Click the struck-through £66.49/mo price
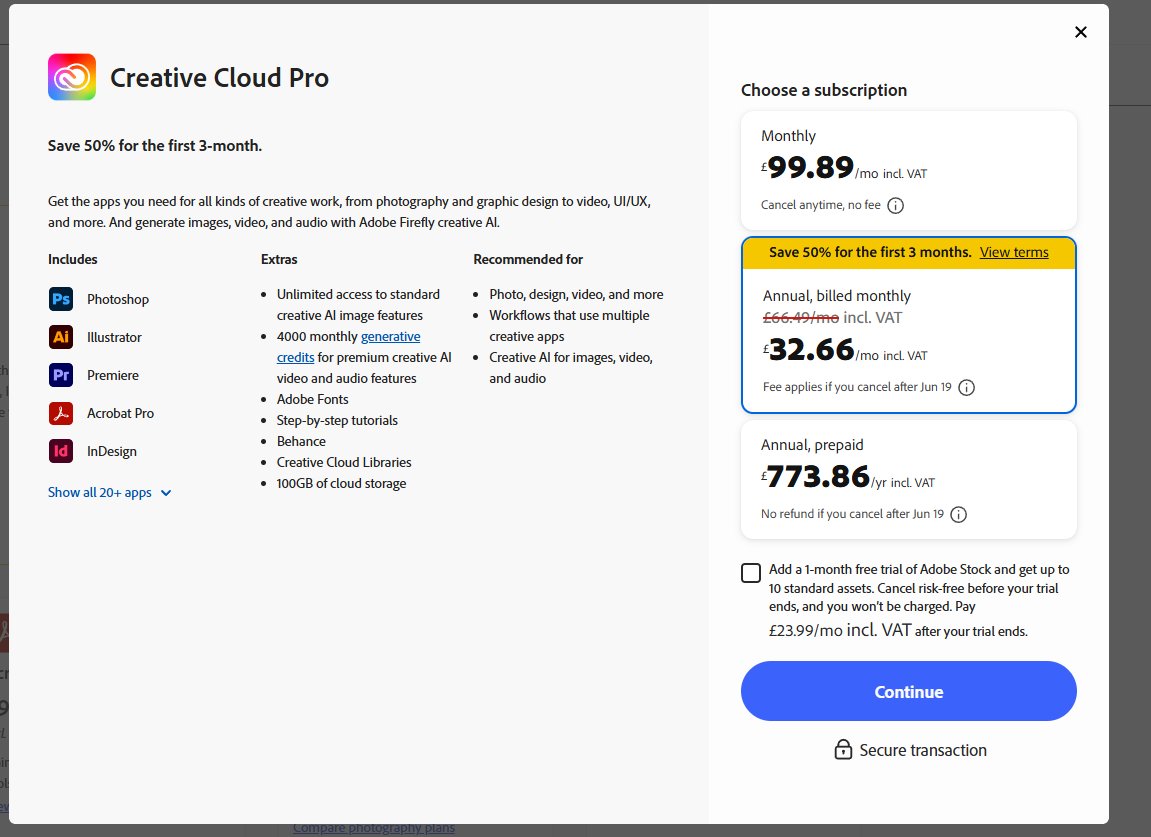 point(800,317)
